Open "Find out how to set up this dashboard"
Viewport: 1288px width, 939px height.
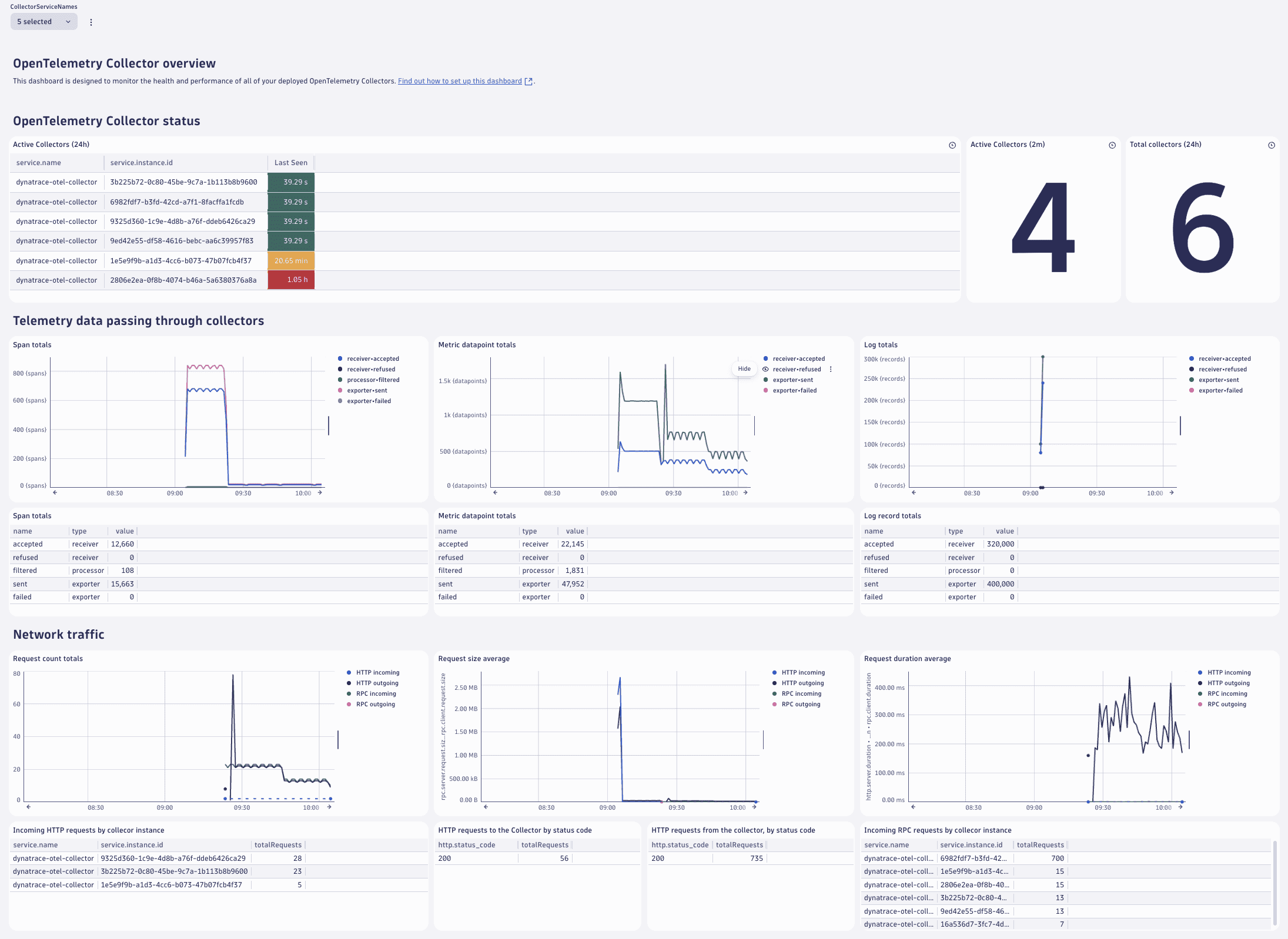(x=459, y=81)
